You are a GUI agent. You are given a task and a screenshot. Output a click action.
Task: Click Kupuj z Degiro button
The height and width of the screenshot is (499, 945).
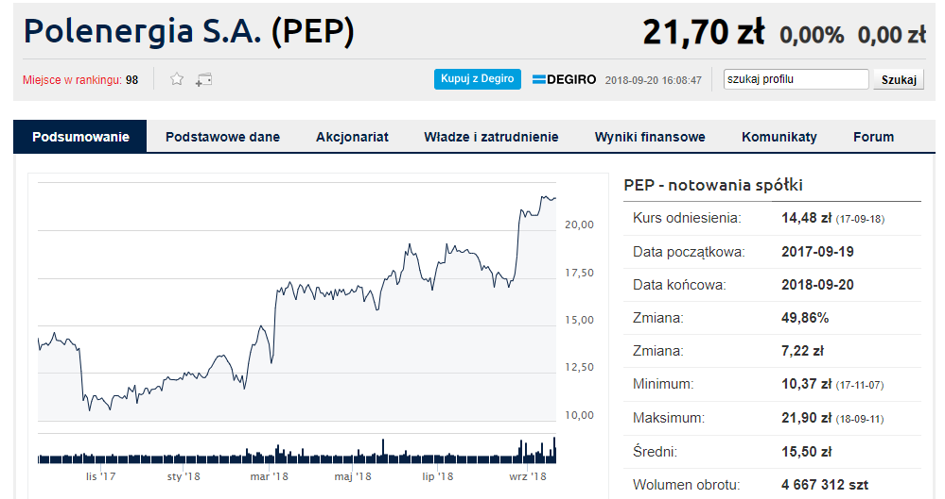[477, 79]
